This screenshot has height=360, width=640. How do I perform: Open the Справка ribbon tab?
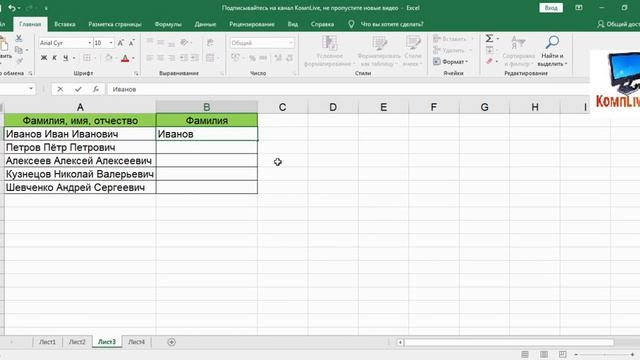[x=322, y=24]
